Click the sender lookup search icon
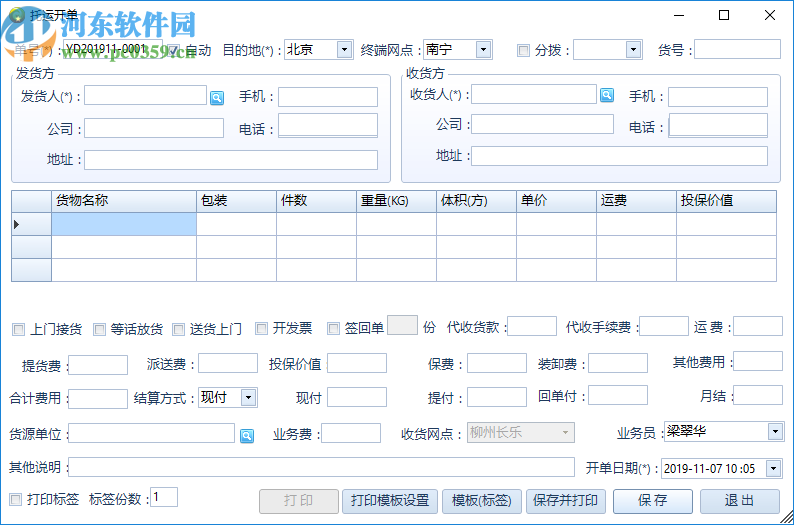The width and height of the screenshot is (794, 525). pyautogui.click(x=217, y=98)
